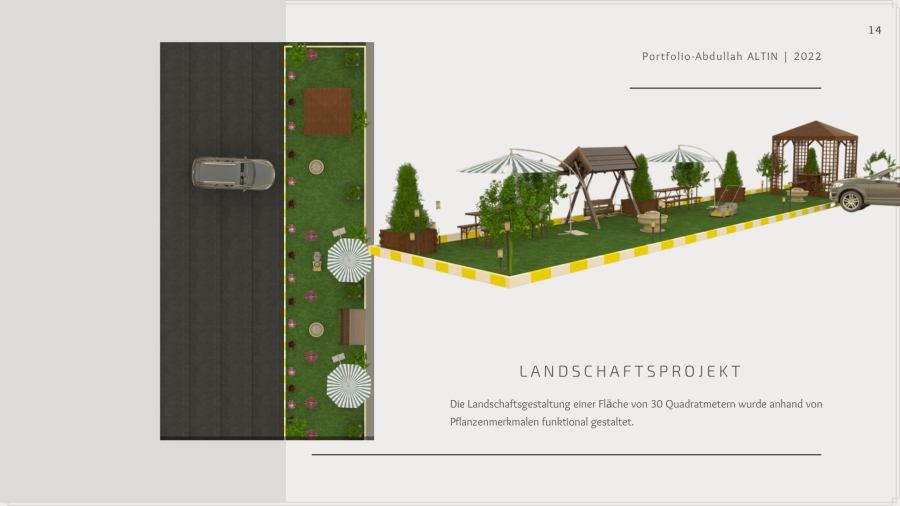The image size is (900, 506).
Task: Select the wooden gazebo in the 3D render
Action: 814,155
